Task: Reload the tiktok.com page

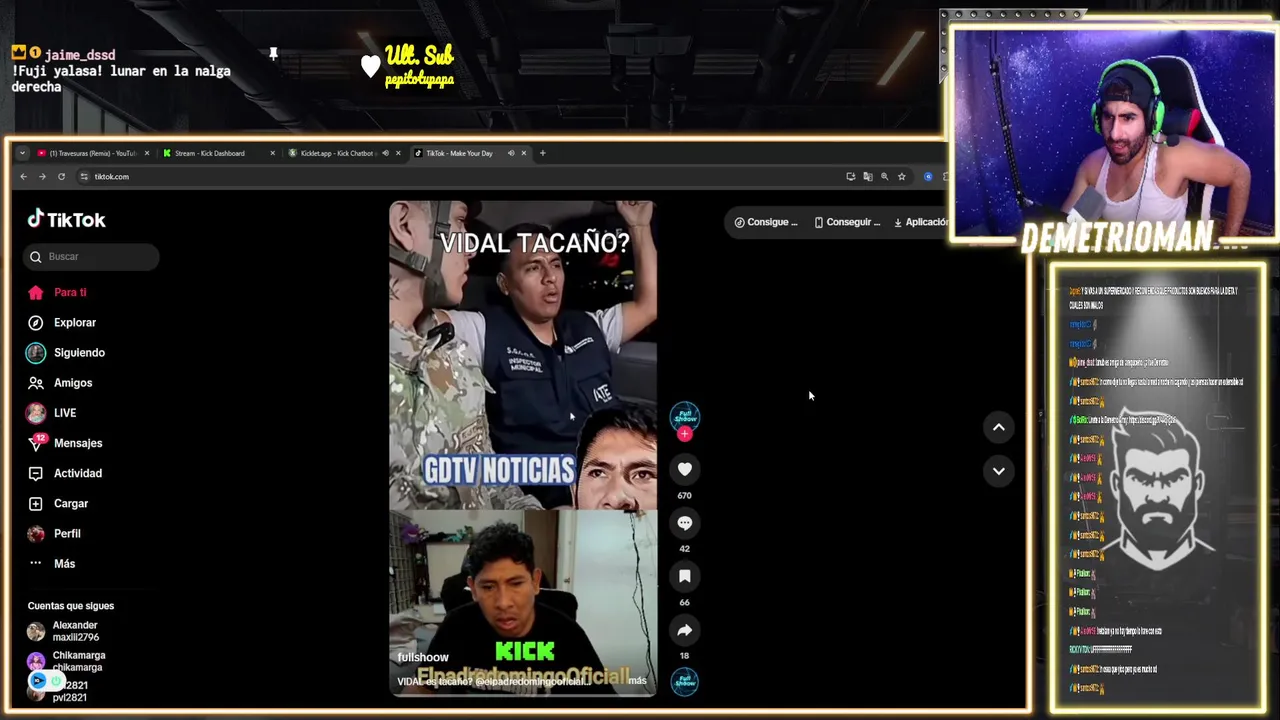Action: pyautogui.click(x=61, y=177)
